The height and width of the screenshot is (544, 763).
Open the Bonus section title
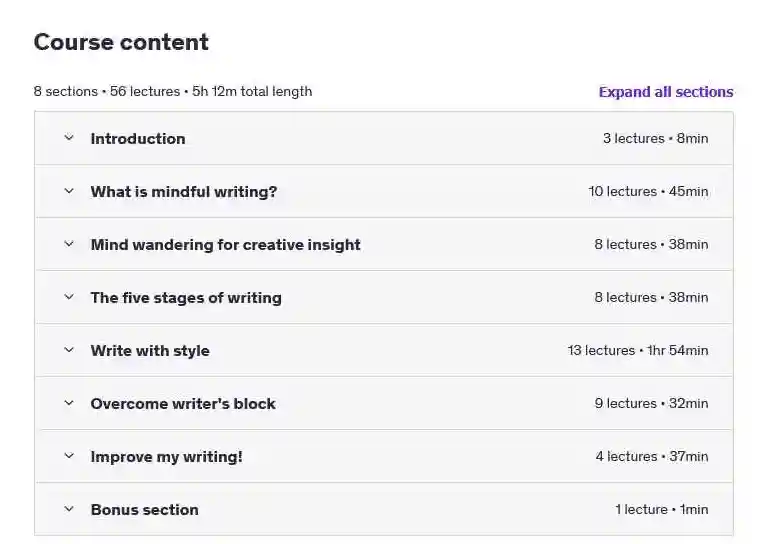coord(145,510)
